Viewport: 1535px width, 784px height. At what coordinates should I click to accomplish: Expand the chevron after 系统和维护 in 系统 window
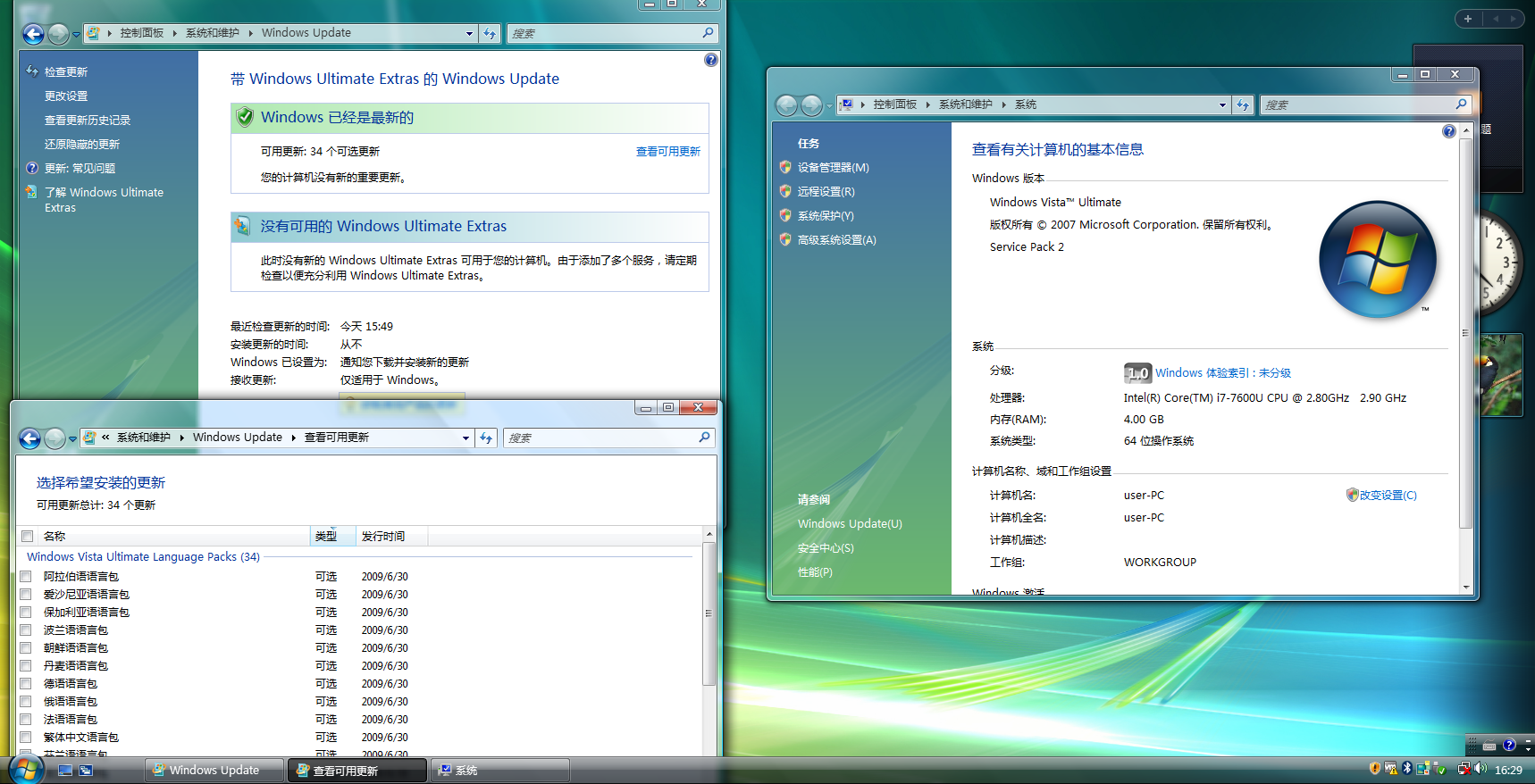(1003, 104)
